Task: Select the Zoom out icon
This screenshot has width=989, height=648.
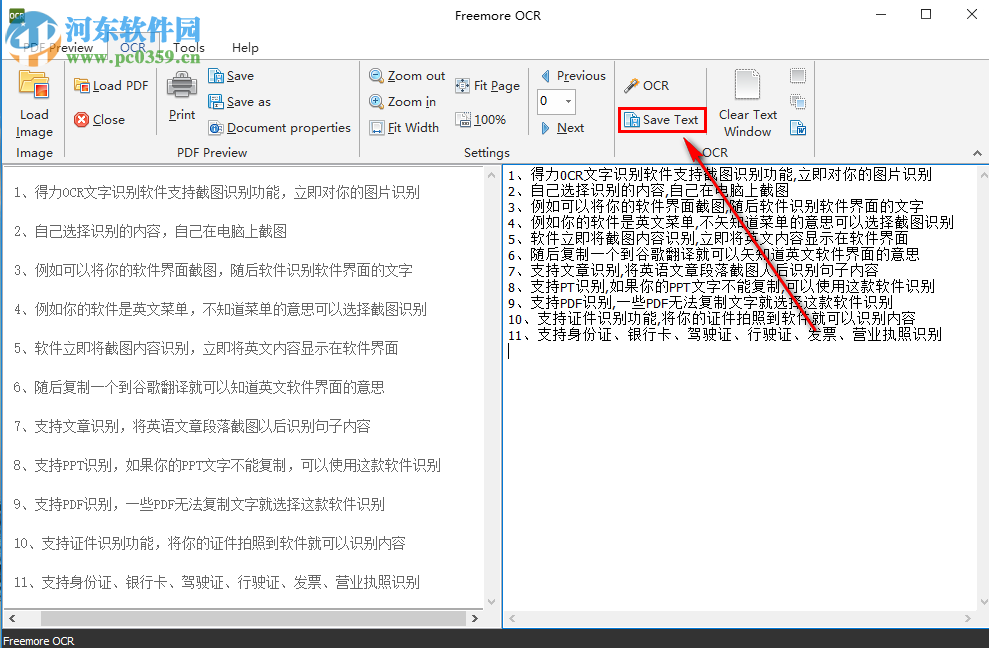Action: point(375,75)
